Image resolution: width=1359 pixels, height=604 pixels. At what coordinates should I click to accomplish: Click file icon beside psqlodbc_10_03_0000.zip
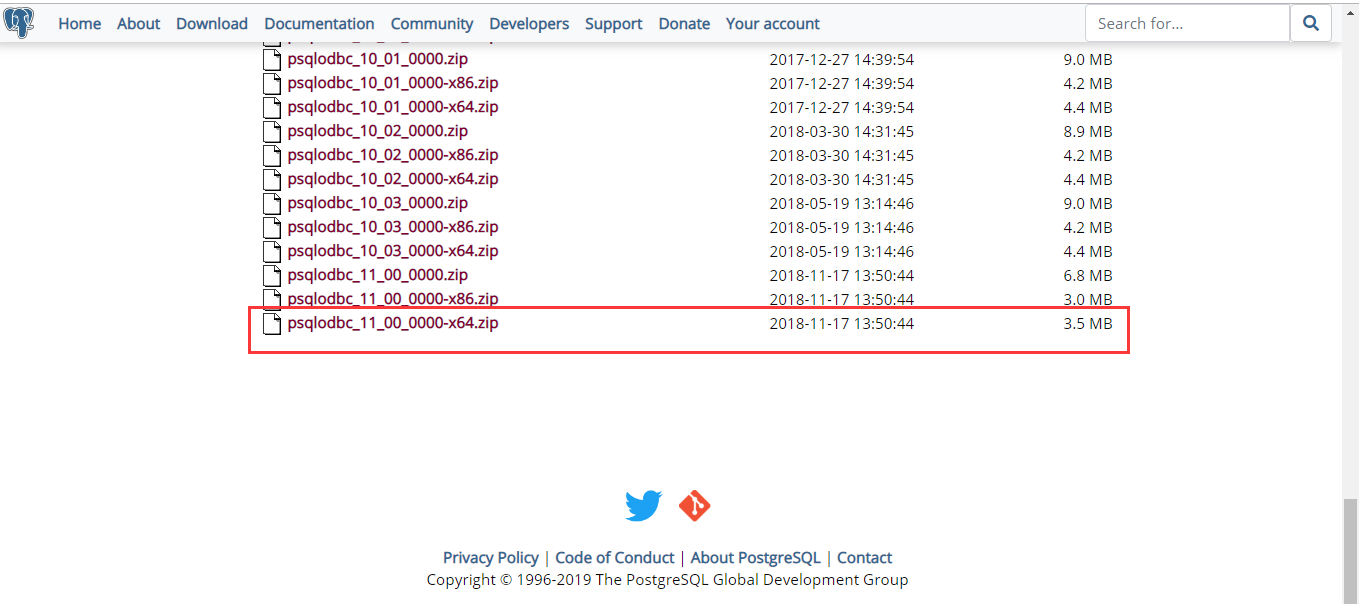tap(272, 203)
